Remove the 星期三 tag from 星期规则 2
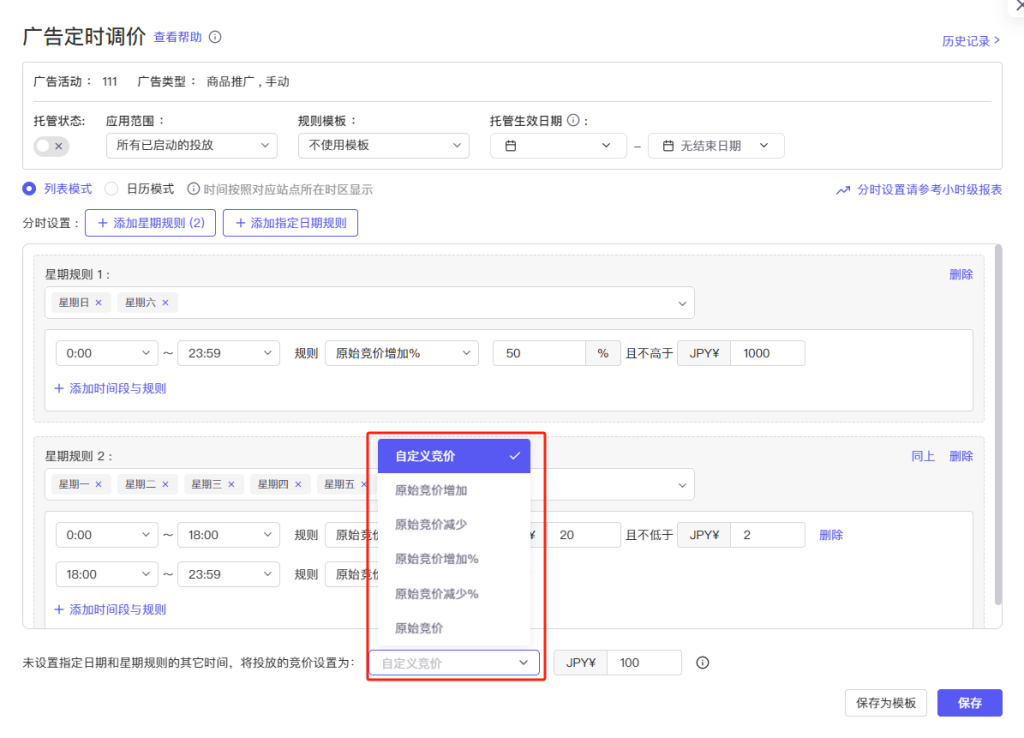1024x738 pixels. pos(231,484)
